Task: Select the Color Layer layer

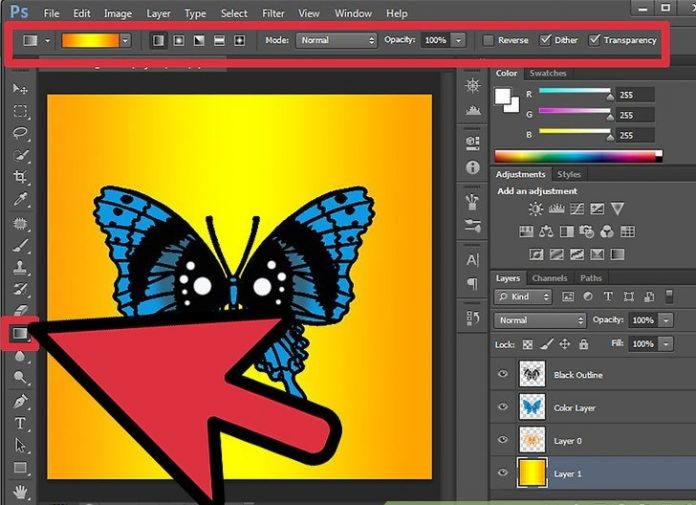Action: pos(575,408)
